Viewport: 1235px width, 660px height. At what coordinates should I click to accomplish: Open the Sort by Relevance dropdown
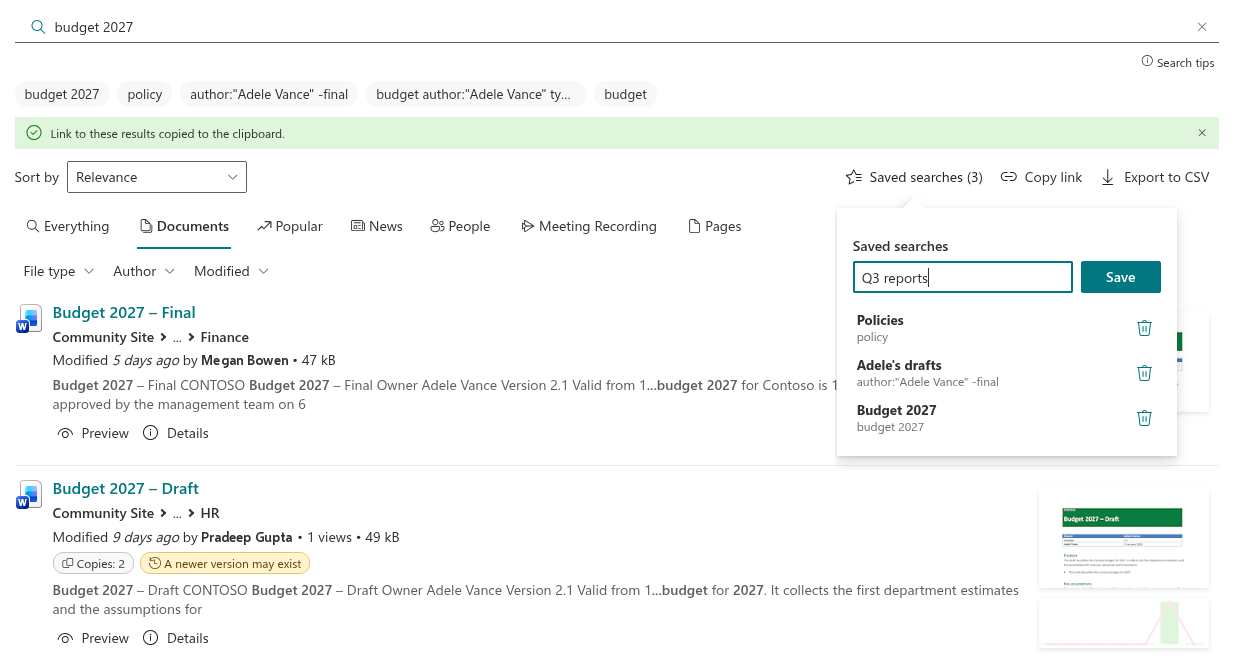(x=157, y=177)
